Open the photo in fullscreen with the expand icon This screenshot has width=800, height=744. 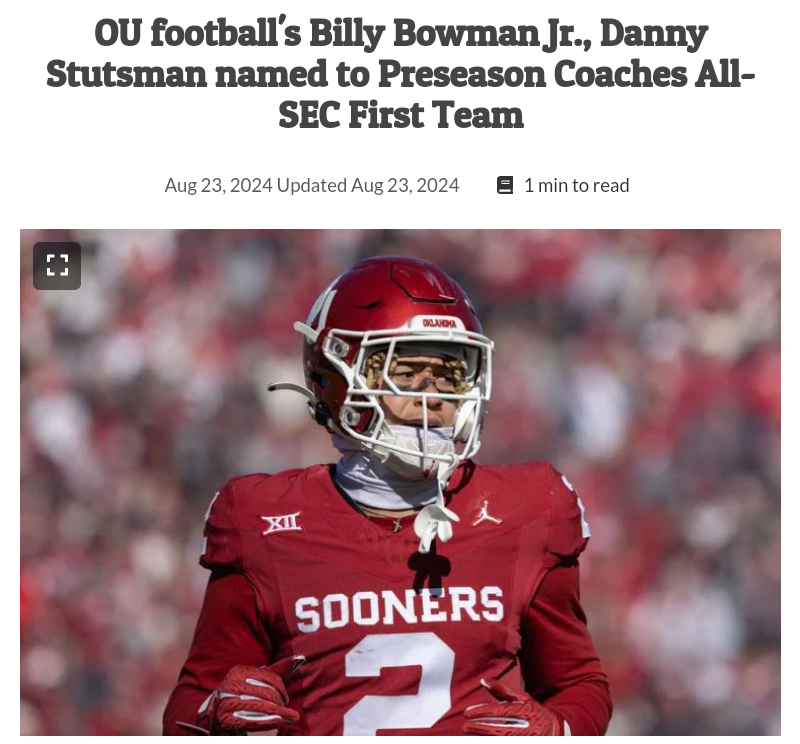click(x=57, y=265)
